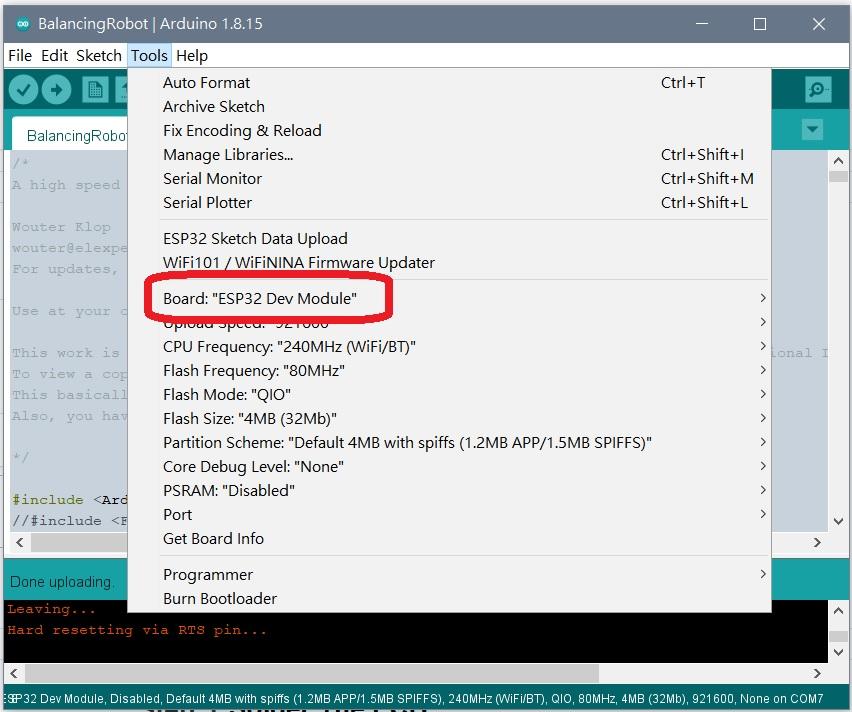Minimize the Arduino window
This screenshot has width=852, height=712.
702,24
